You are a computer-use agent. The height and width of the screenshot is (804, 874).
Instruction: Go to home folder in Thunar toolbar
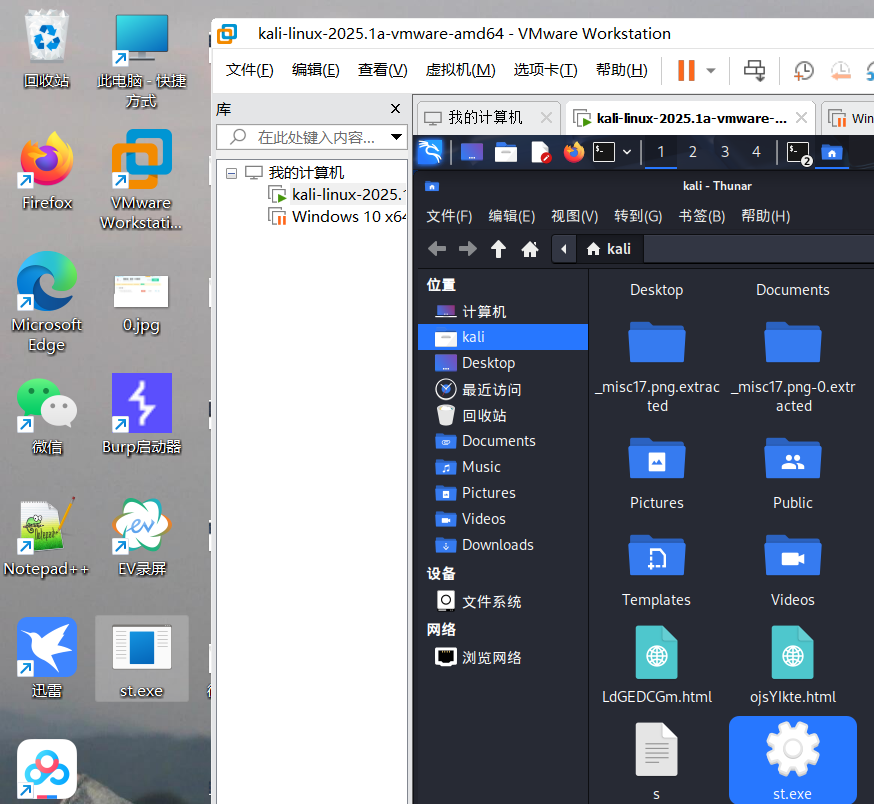pyautogui.click(x=530, y=249)
